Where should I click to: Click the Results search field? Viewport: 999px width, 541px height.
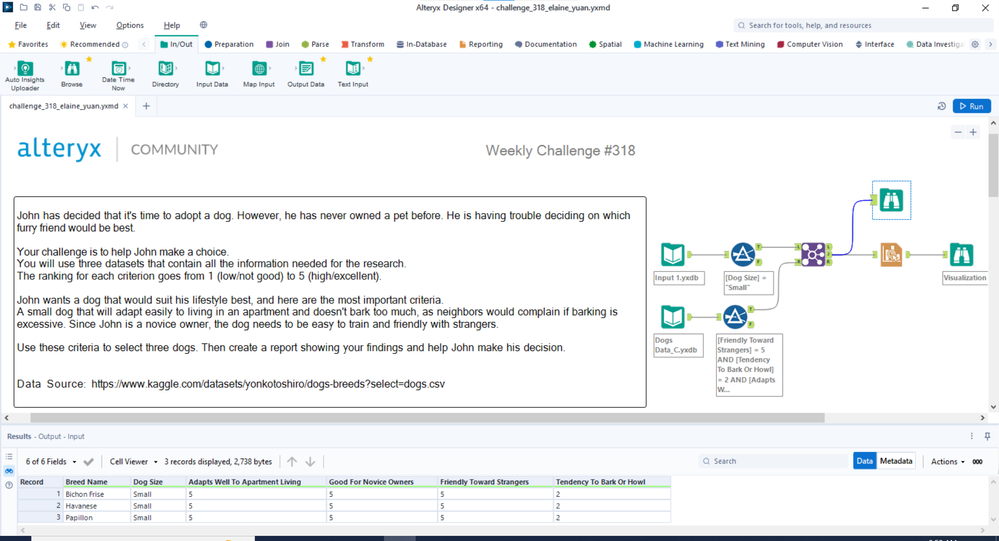tap(775, 461)
